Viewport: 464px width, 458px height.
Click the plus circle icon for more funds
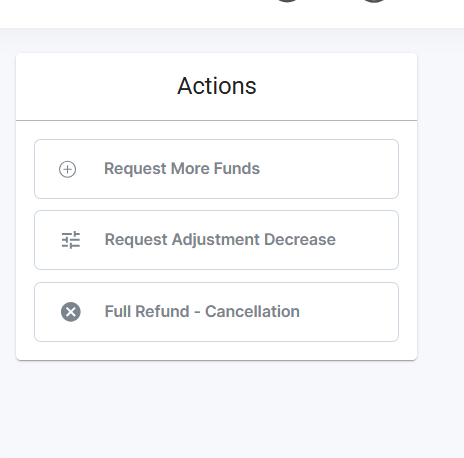(x=67, y=169)
